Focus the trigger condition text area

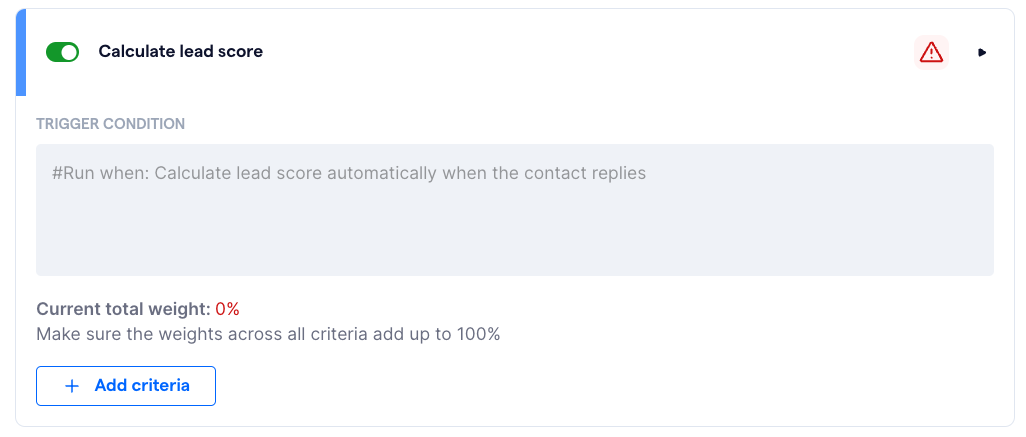(515, 210)
